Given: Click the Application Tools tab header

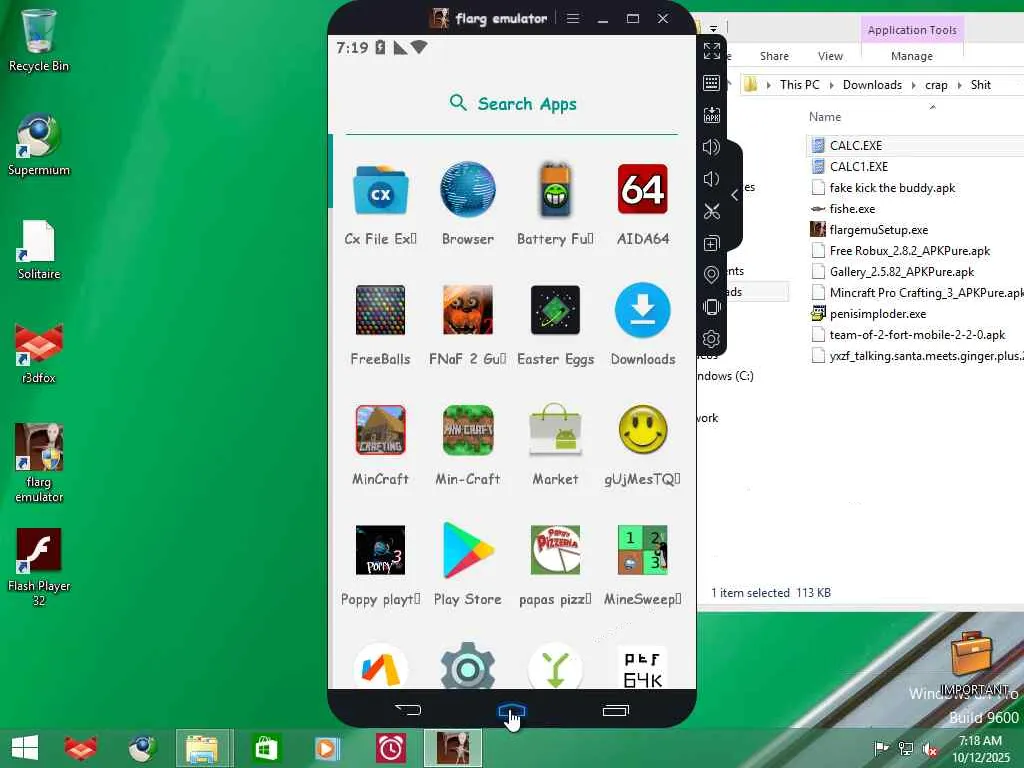Looking at the screenshot, I should 912,30.
